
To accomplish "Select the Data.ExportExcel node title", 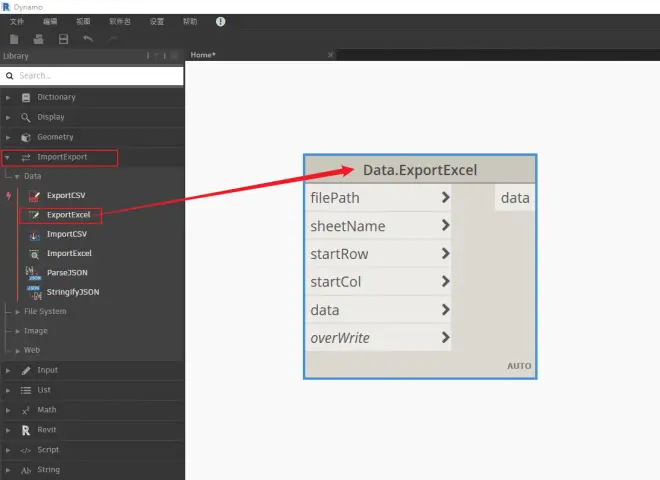I will [420, 170].
